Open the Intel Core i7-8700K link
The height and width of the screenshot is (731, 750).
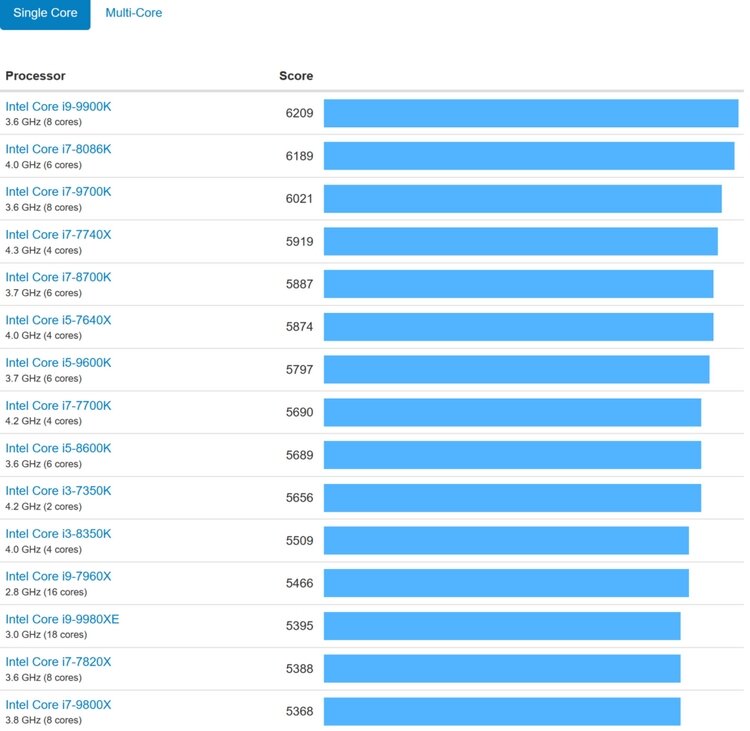58,277
